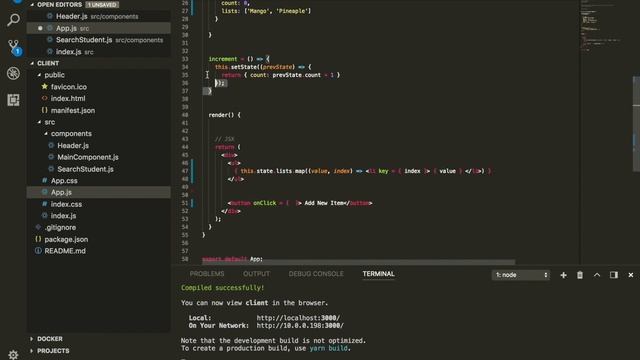Add a new terminal with plus icon

[563, 275]
